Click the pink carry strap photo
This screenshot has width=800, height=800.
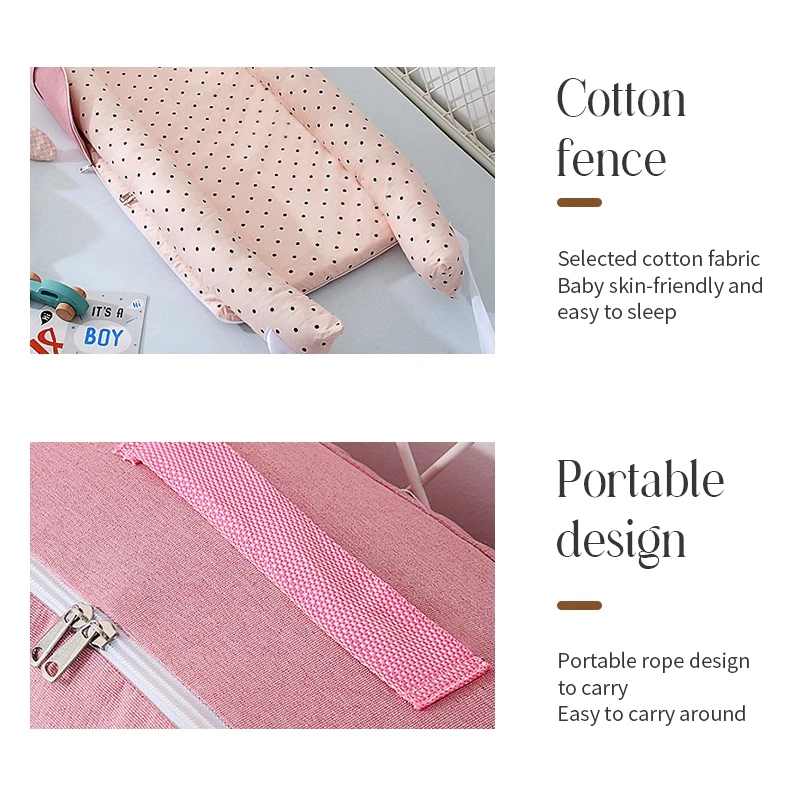[262, 585]
